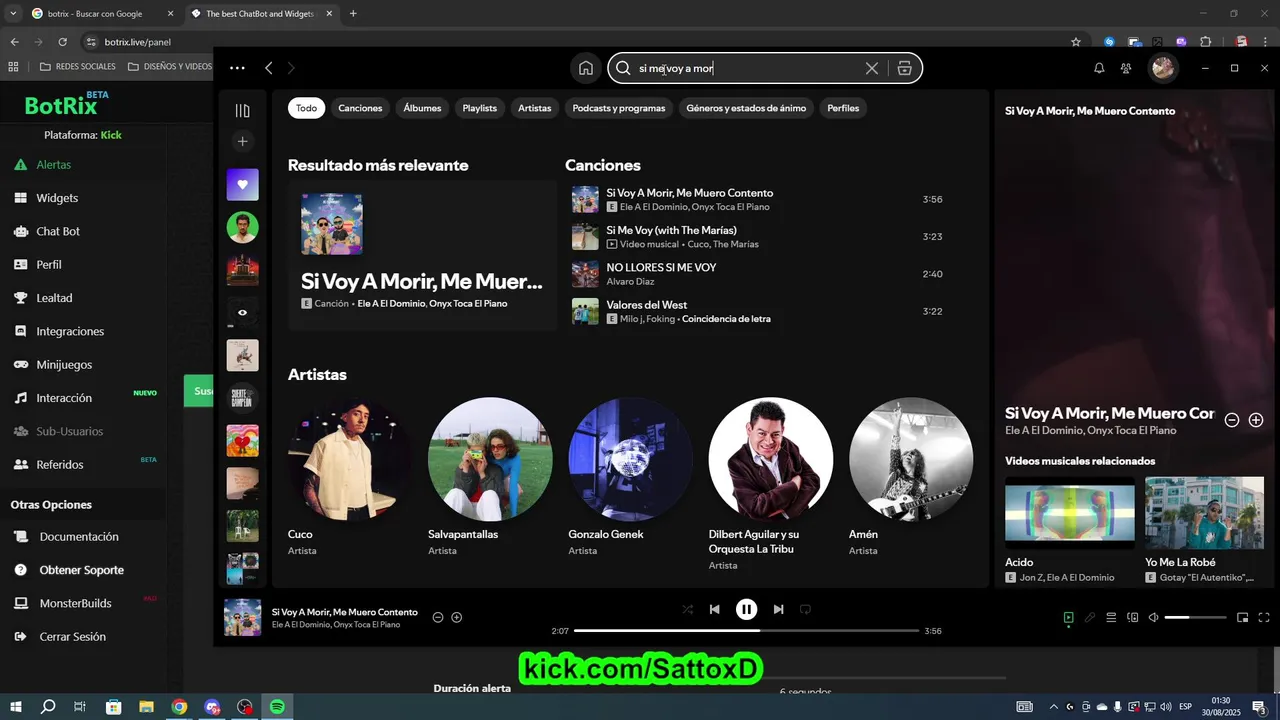The width and height of the screenshot is (1280, 720).
Task: Open Browse icon in Spotify search bar
Action: point(904,68)
